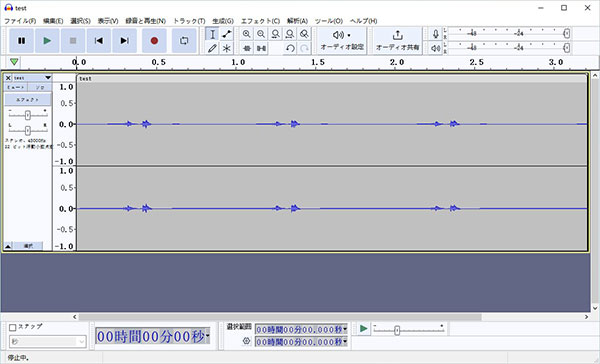600x364 pixels.
Task: Click the Fit selection to width icon
Action: pyautogui.click(x=275, y=34)
